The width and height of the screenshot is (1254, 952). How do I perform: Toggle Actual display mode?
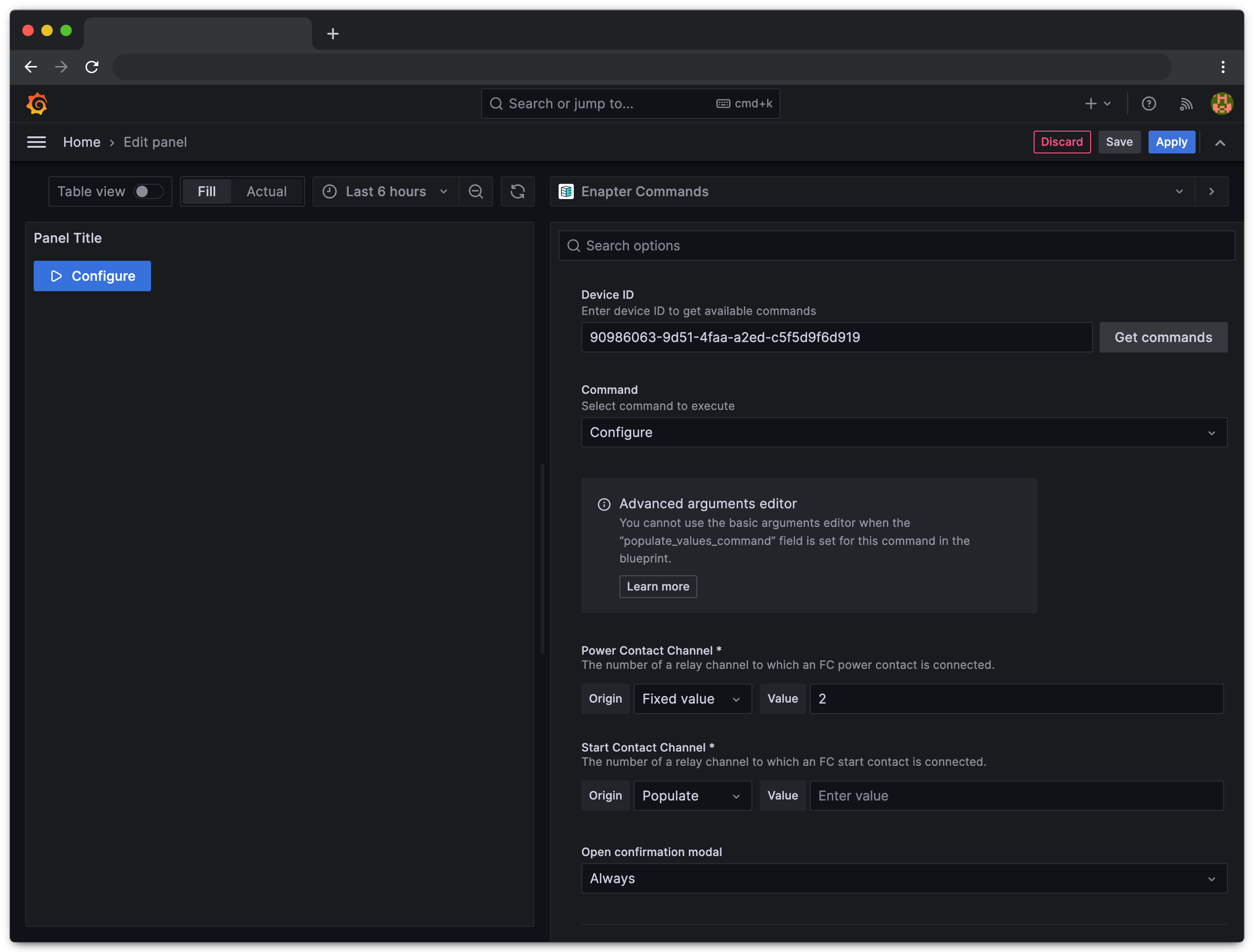coord(266,190)
